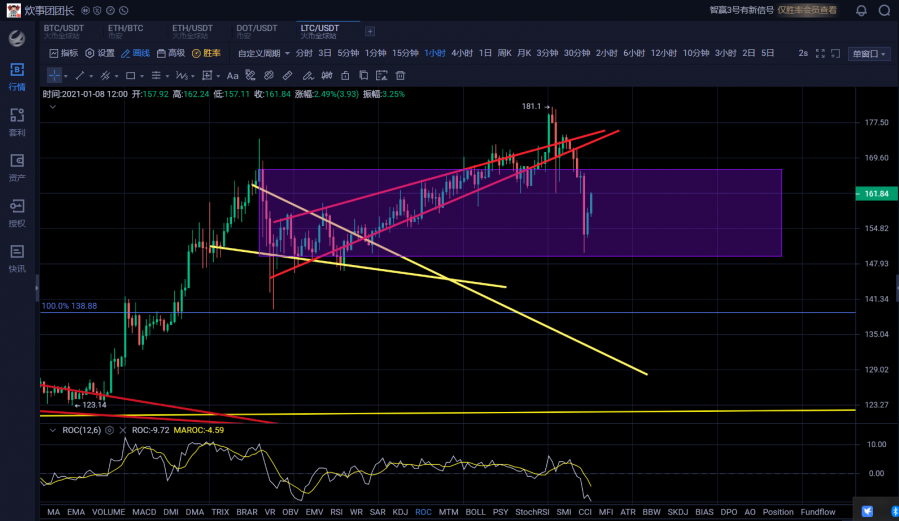Select the crosshair cursor drawing tool
899x521 pixels.
(x=54, y=75)
